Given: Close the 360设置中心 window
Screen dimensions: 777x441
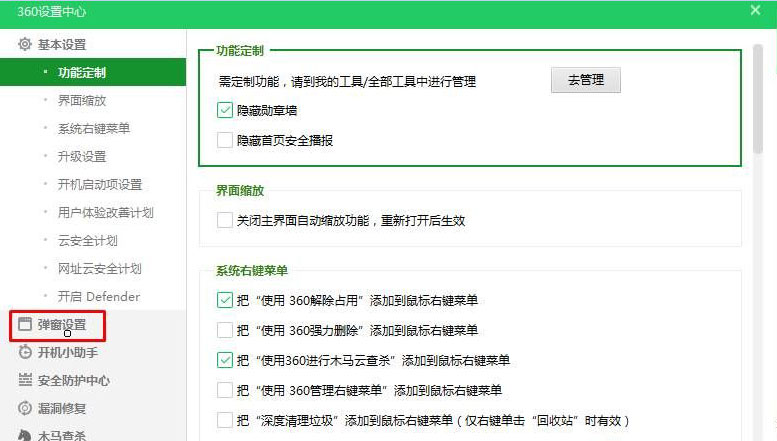Looking at the screenshot, I should click(755, 10).
